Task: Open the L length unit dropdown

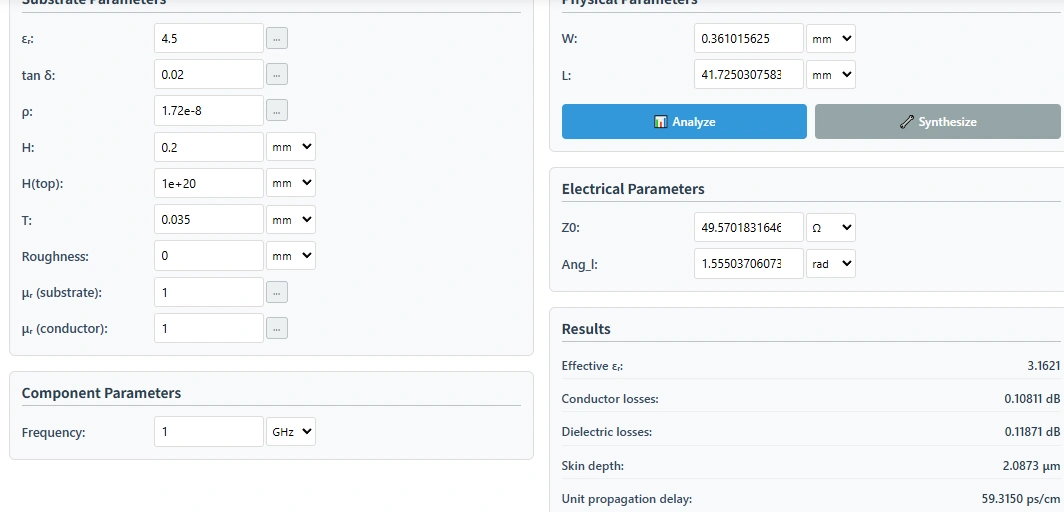Action: pos(831,75)
